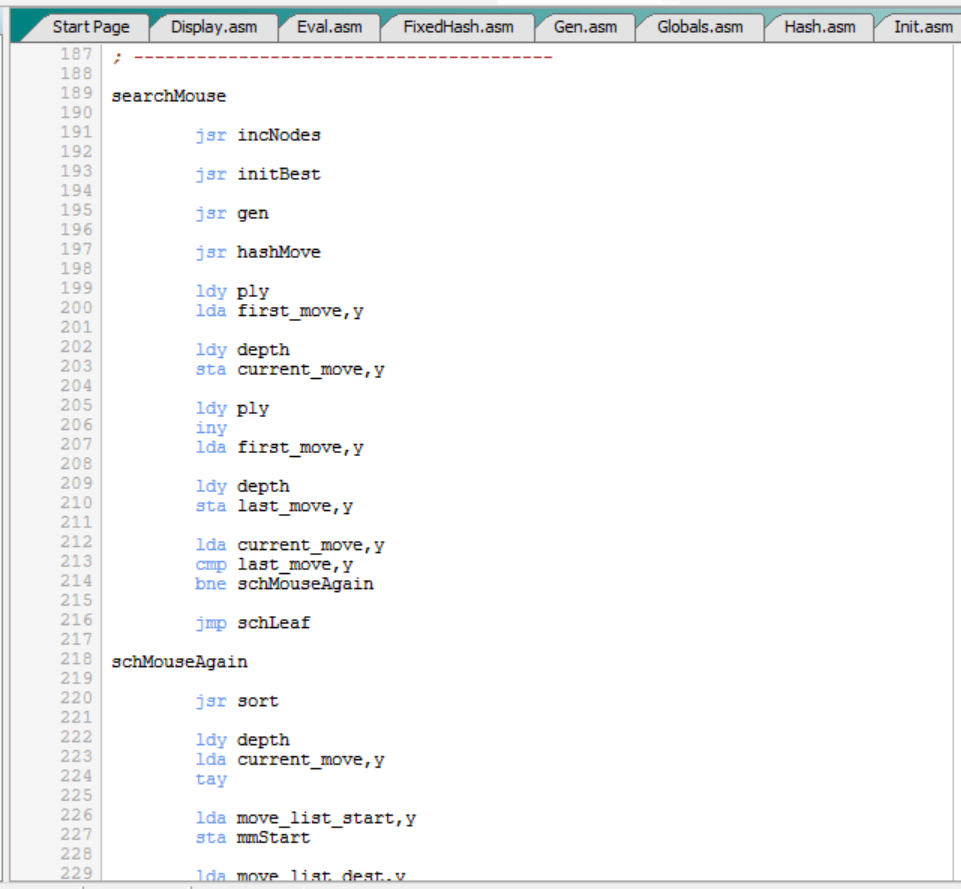Place cursor on the schMouseAgain label definition
This screenshot has width=961, height=889.
click(x=179, y=662)
